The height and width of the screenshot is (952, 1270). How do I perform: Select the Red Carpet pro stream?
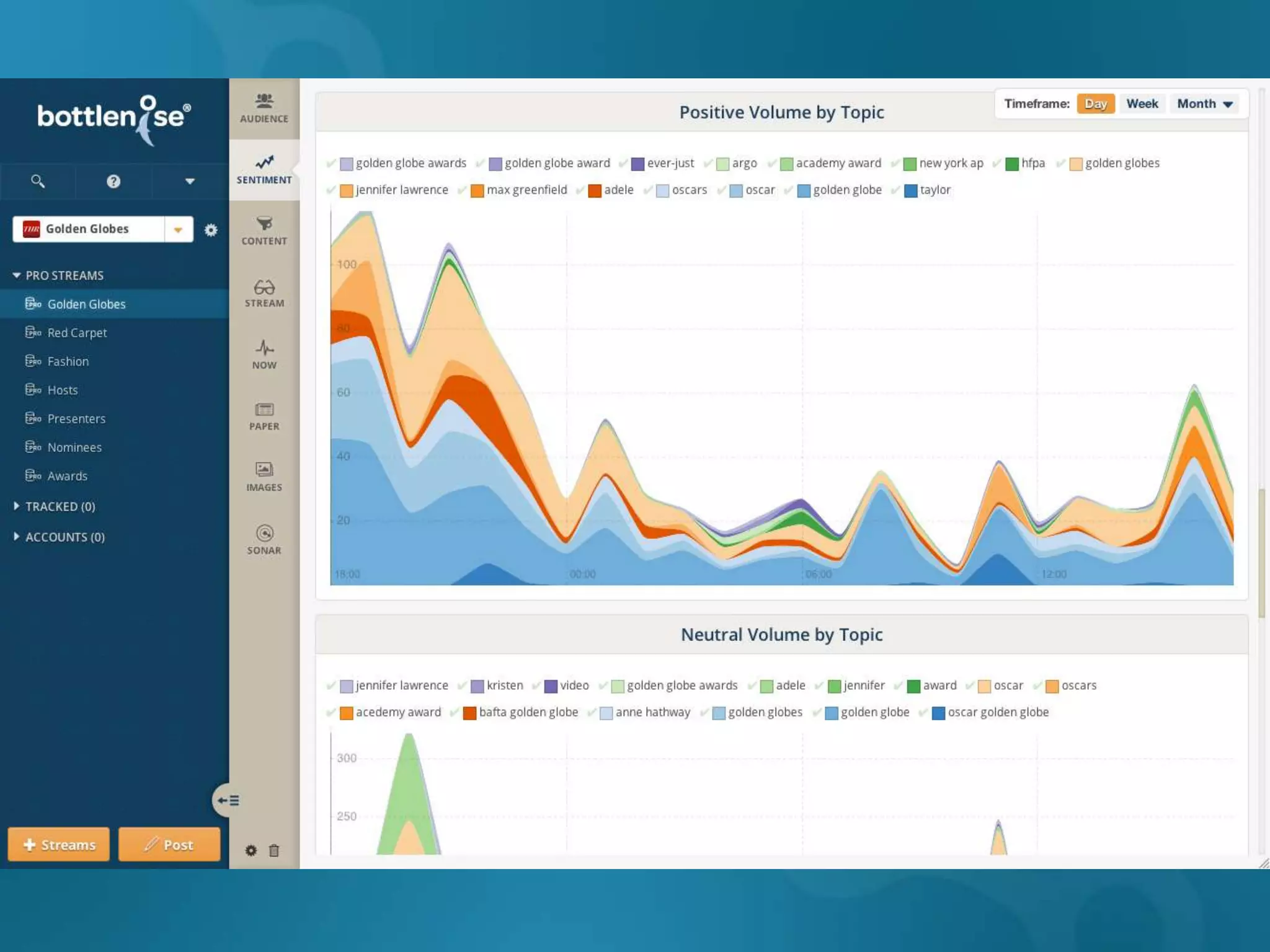pos(77,333)
